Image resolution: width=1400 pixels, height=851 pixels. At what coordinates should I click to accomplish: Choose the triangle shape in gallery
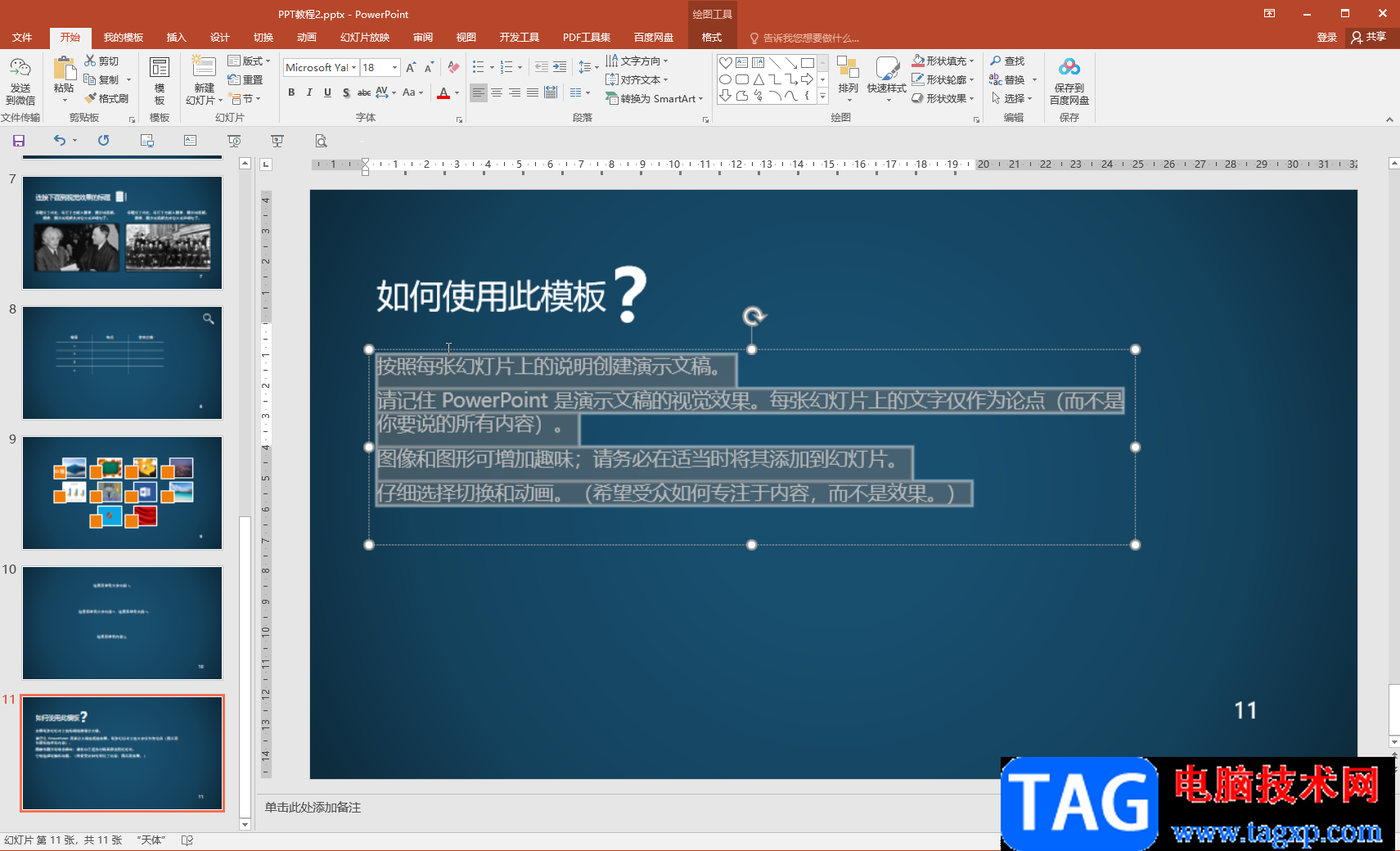759,79
